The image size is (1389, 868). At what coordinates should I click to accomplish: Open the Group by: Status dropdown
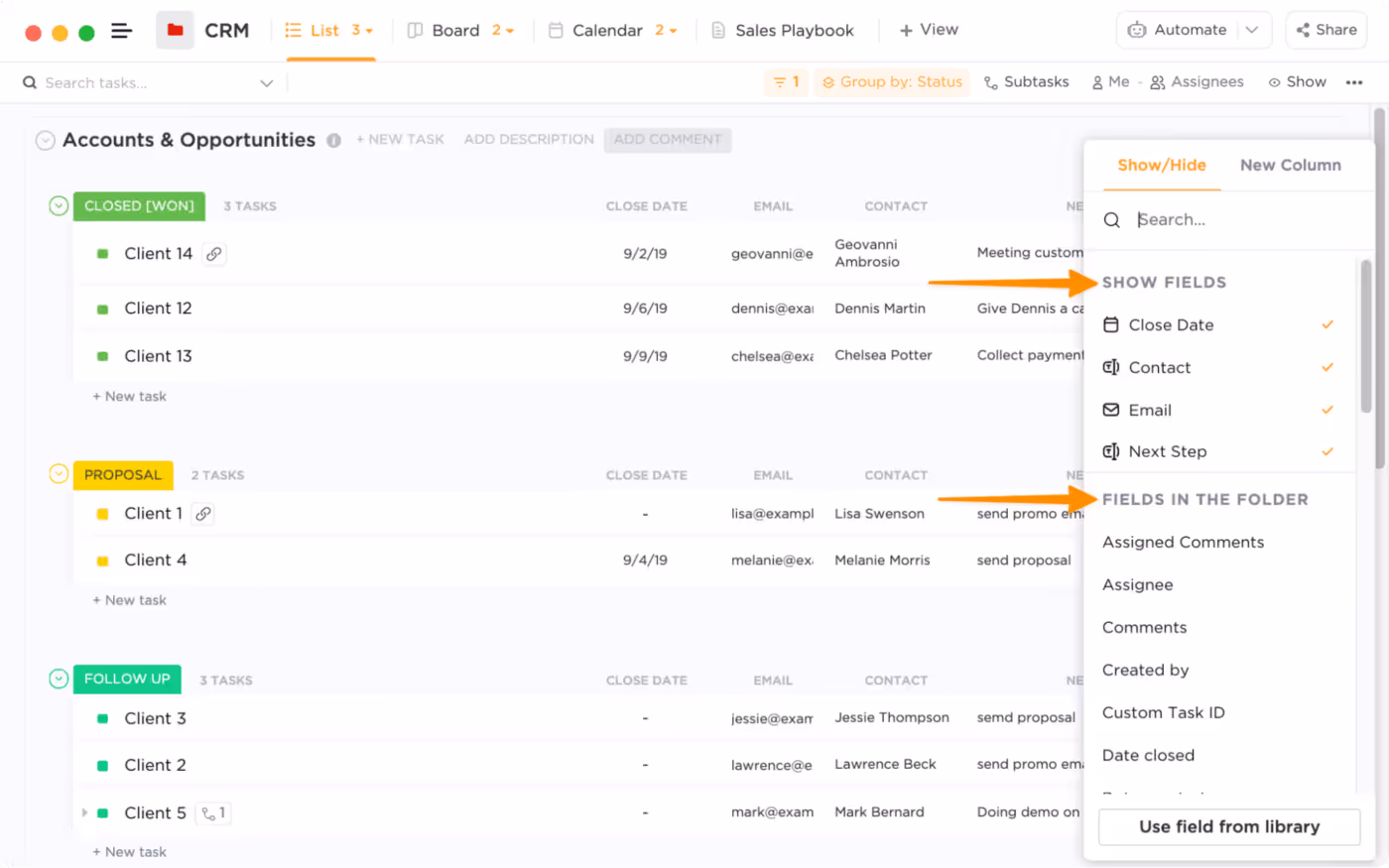coord(891,82)
